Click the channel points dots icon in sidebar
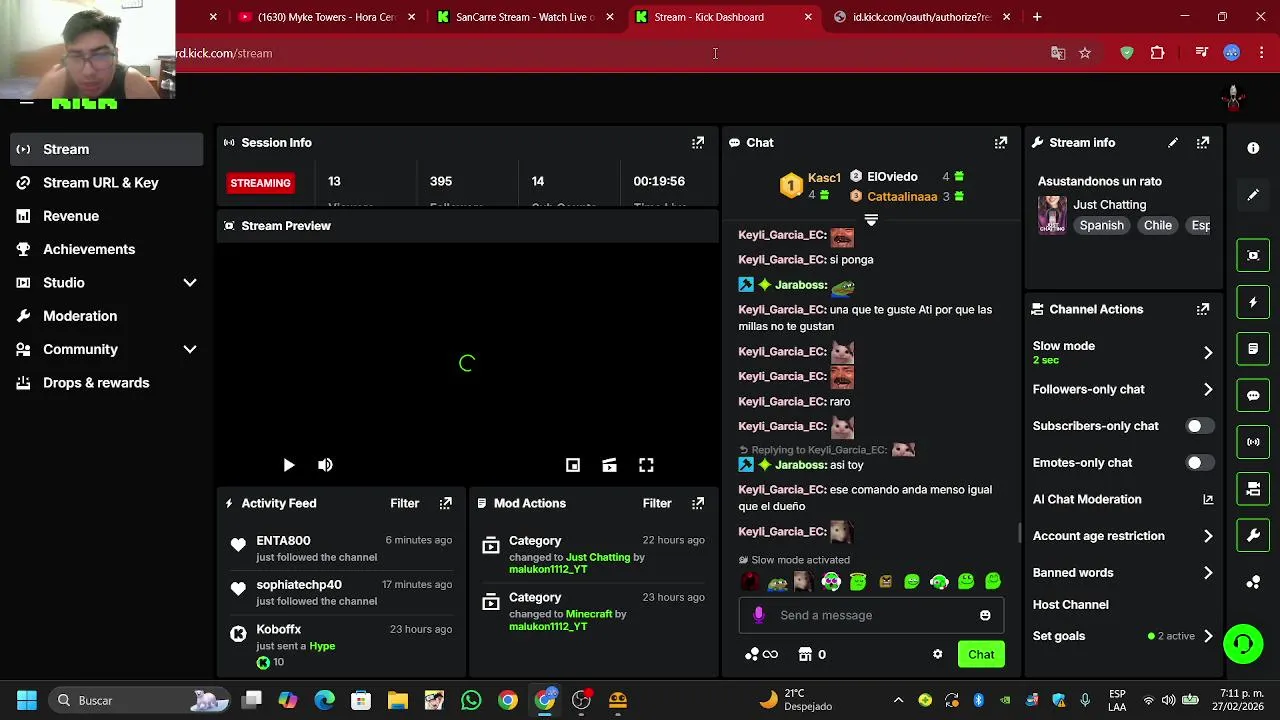The image size is (1280, 720). (1253, 582)
